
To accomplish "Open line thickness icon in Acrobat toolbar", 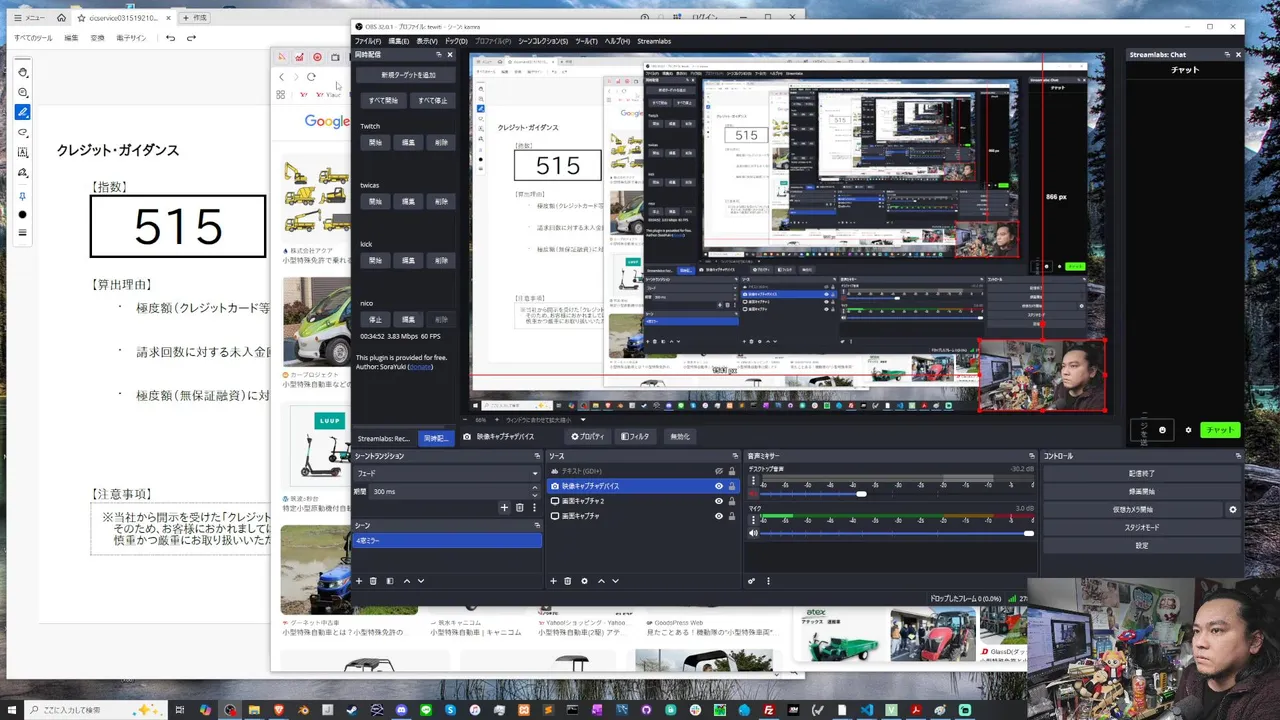I will coord(22,232).
